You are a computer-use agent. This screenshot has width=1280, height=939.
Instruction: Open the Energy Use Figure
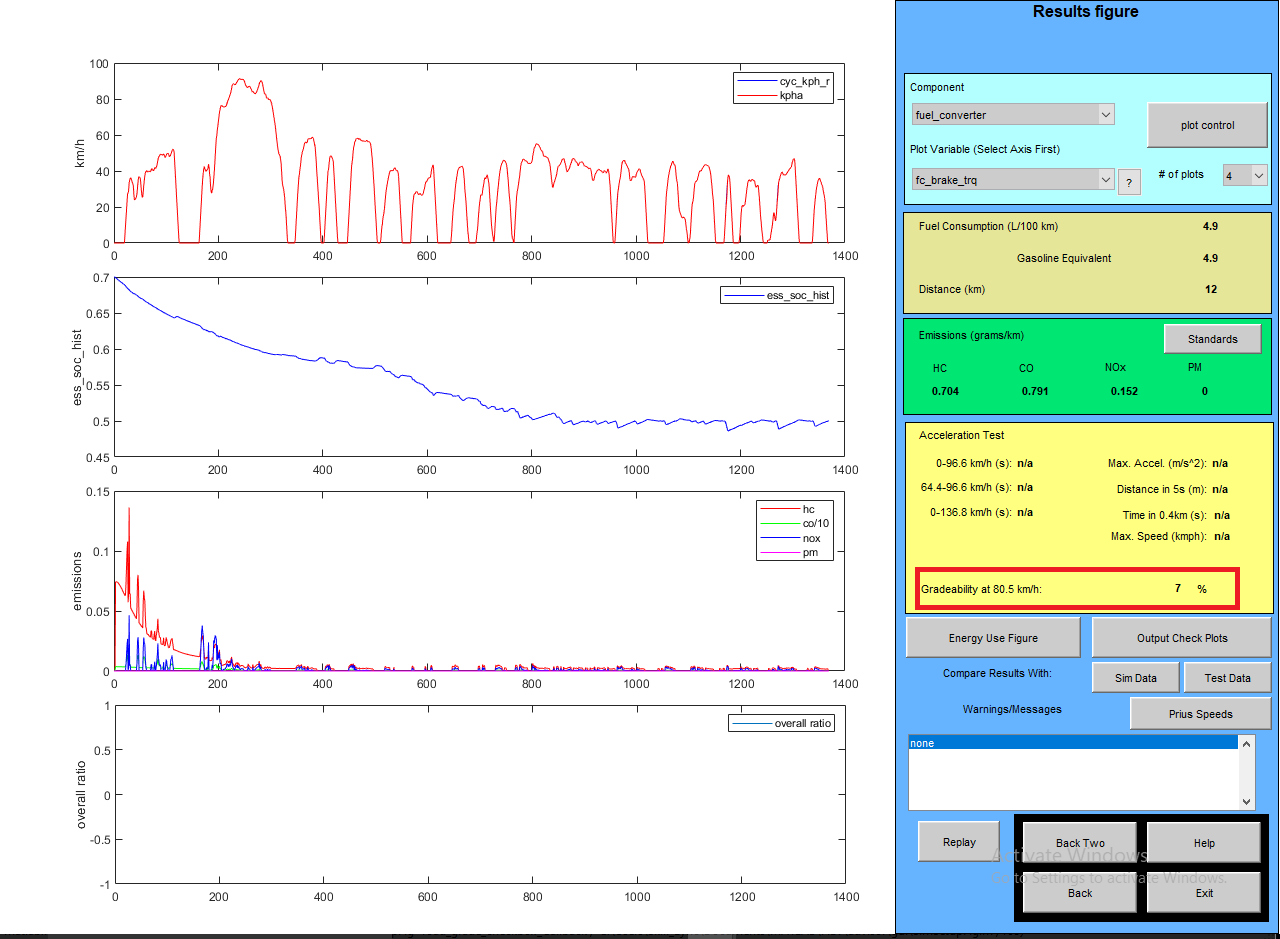click(993, 638)
